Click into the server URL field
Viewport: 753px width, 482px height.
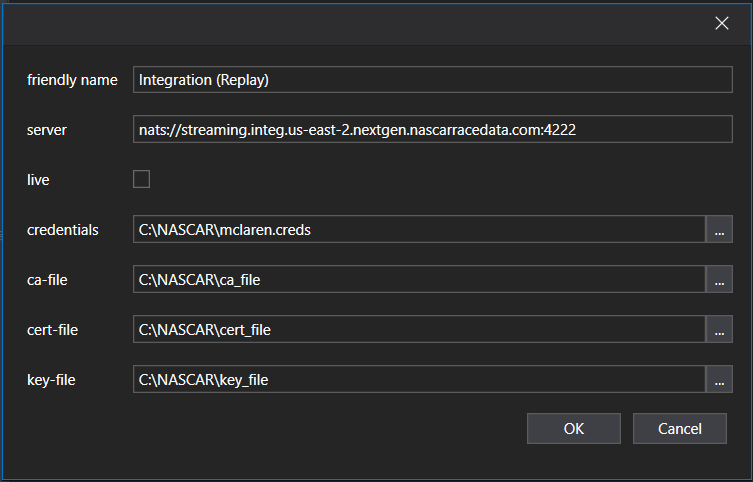432,130
